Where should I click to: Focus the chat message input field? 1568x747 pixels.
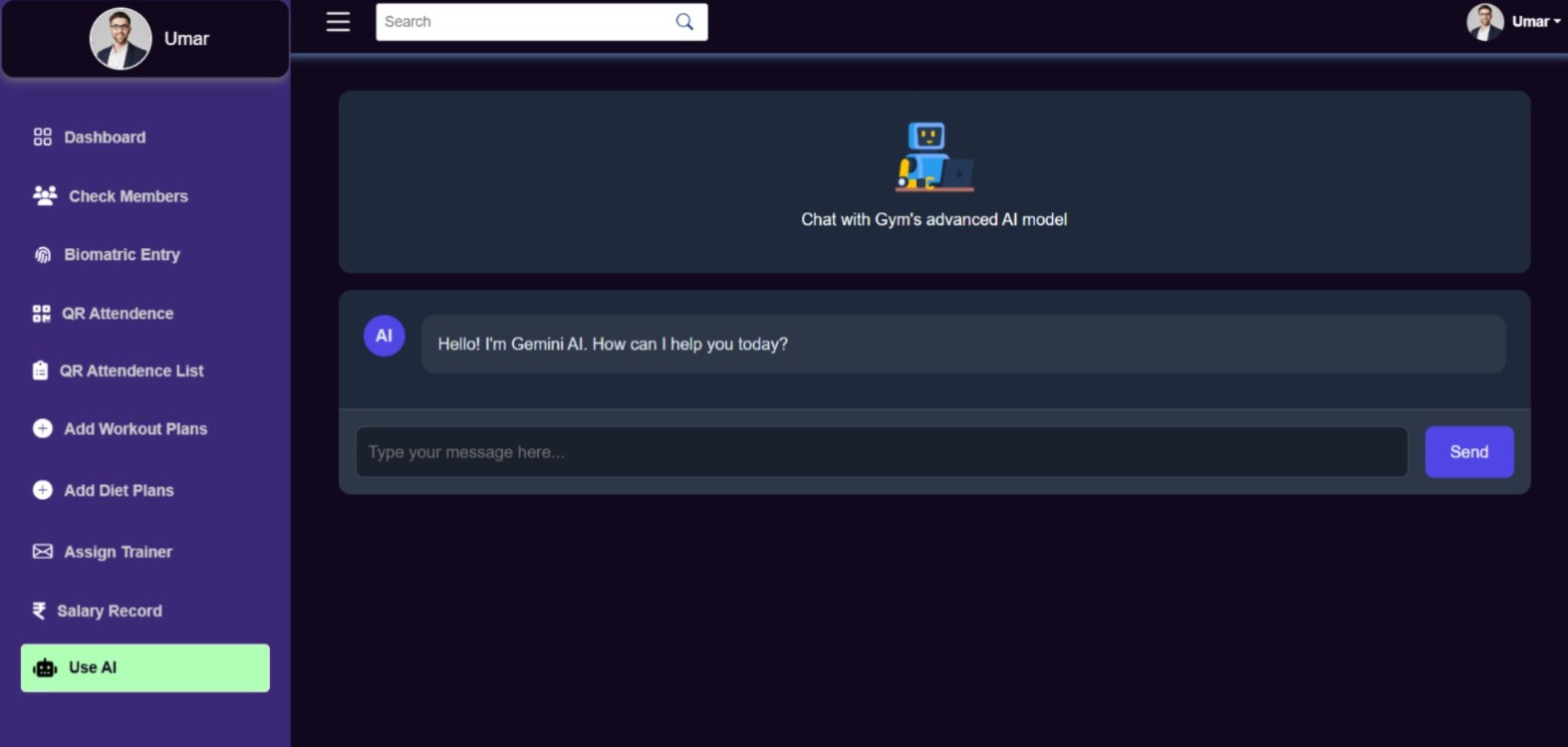point(881,452)
